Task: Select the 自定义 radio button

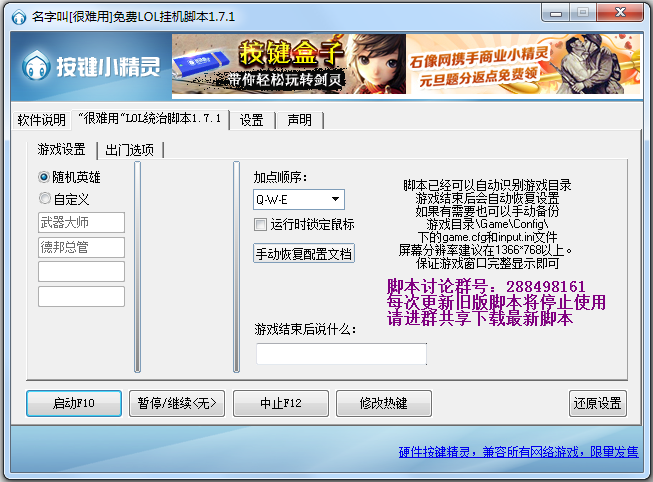Action: coord(64,199)
